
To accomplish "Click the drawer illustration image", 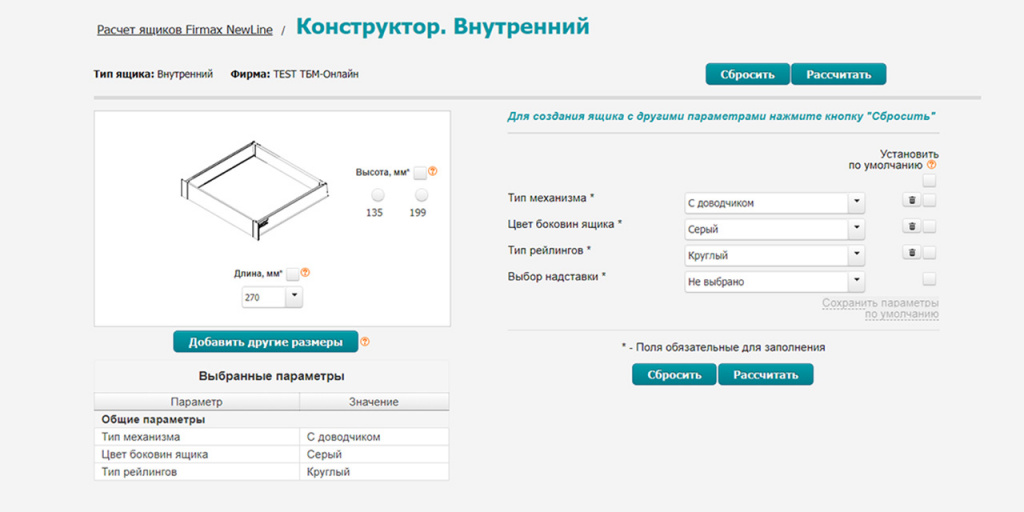I will pos(255,192).
